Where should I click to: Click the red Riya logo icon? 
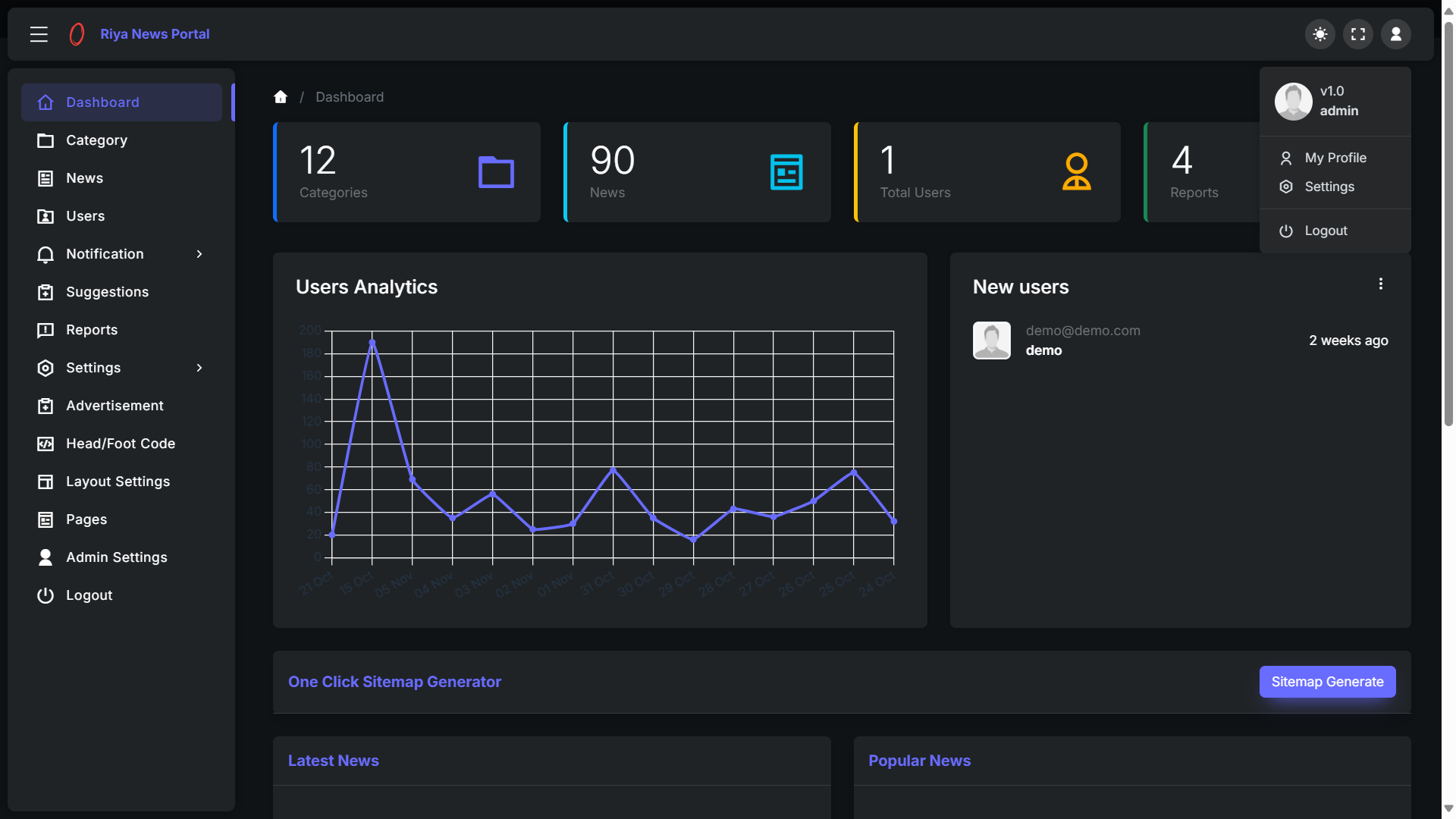pyautogui.click(x=77, y=34)
